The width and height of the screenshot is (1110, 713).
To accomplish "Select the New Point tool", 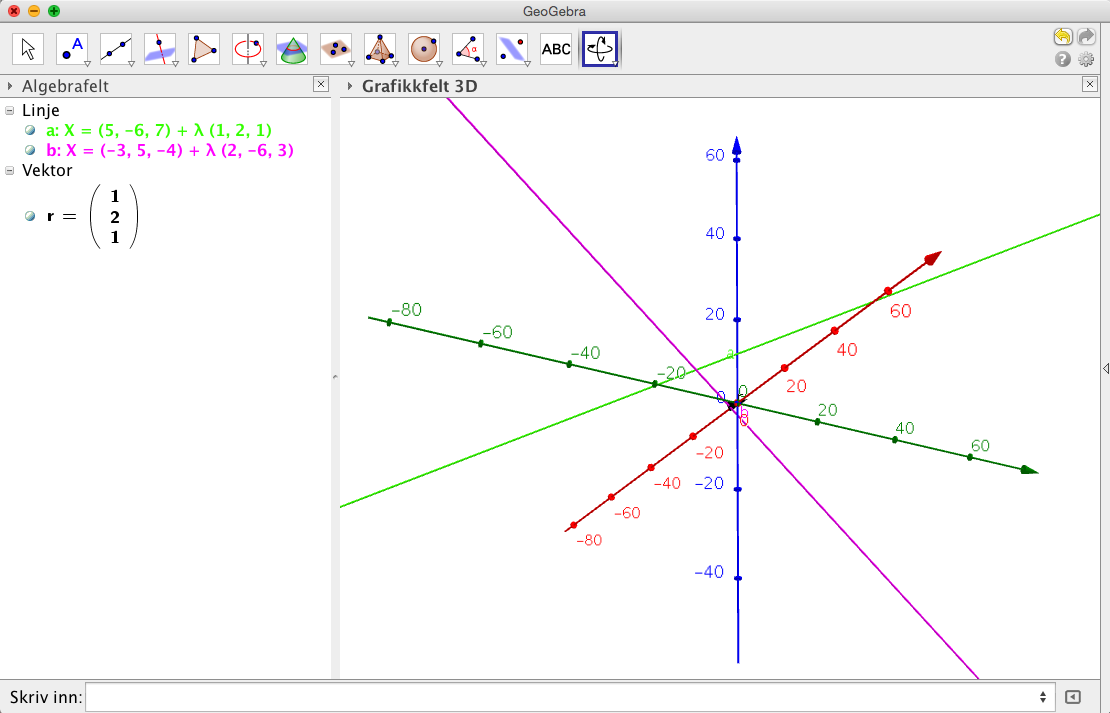I will click(x=71, y=48).
